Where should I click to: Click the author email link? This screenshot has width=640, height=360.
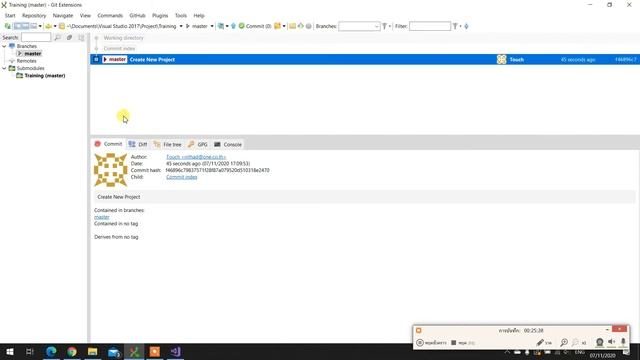click(196, 157)
